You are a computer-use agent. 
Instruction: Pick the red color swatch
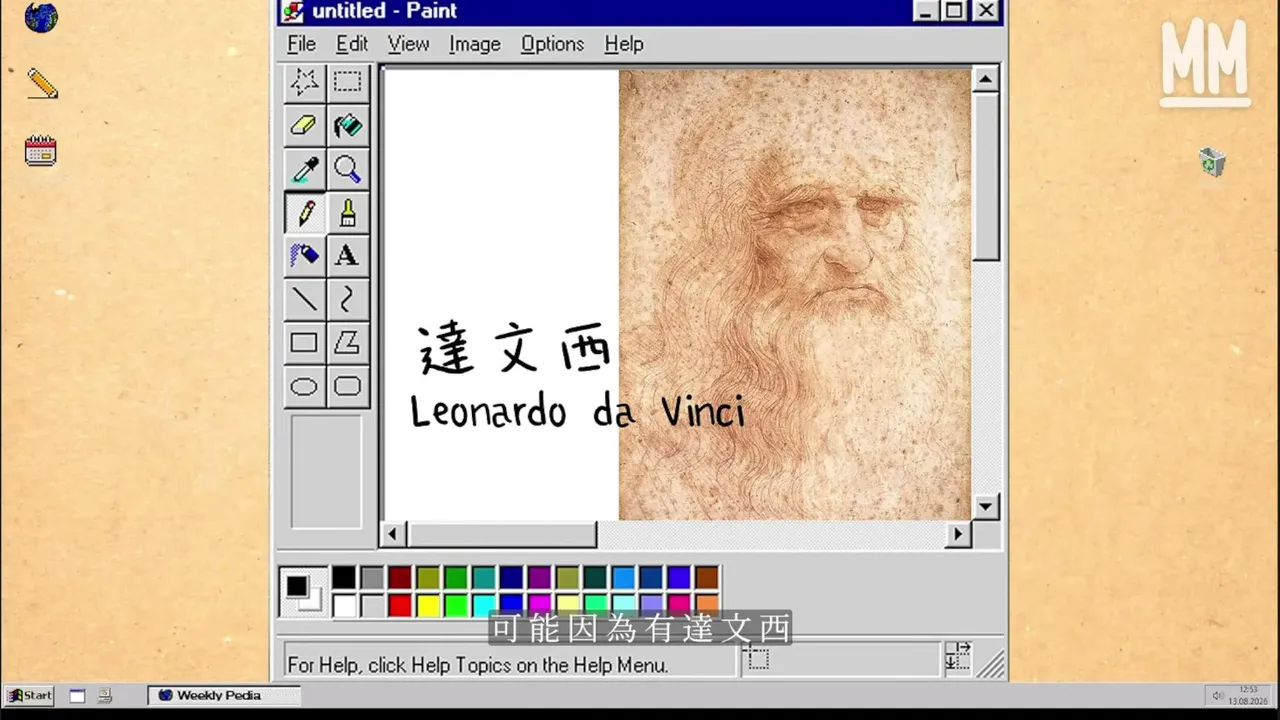[400, 604]
